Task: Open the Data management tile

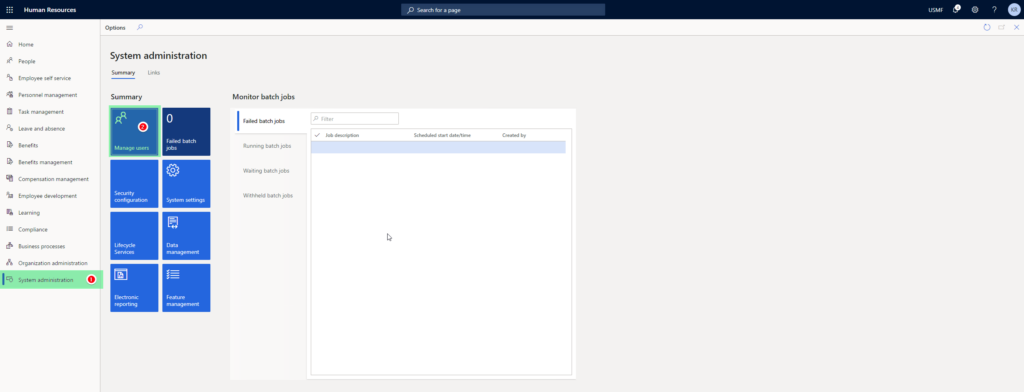Action: [x=186, y=235]
